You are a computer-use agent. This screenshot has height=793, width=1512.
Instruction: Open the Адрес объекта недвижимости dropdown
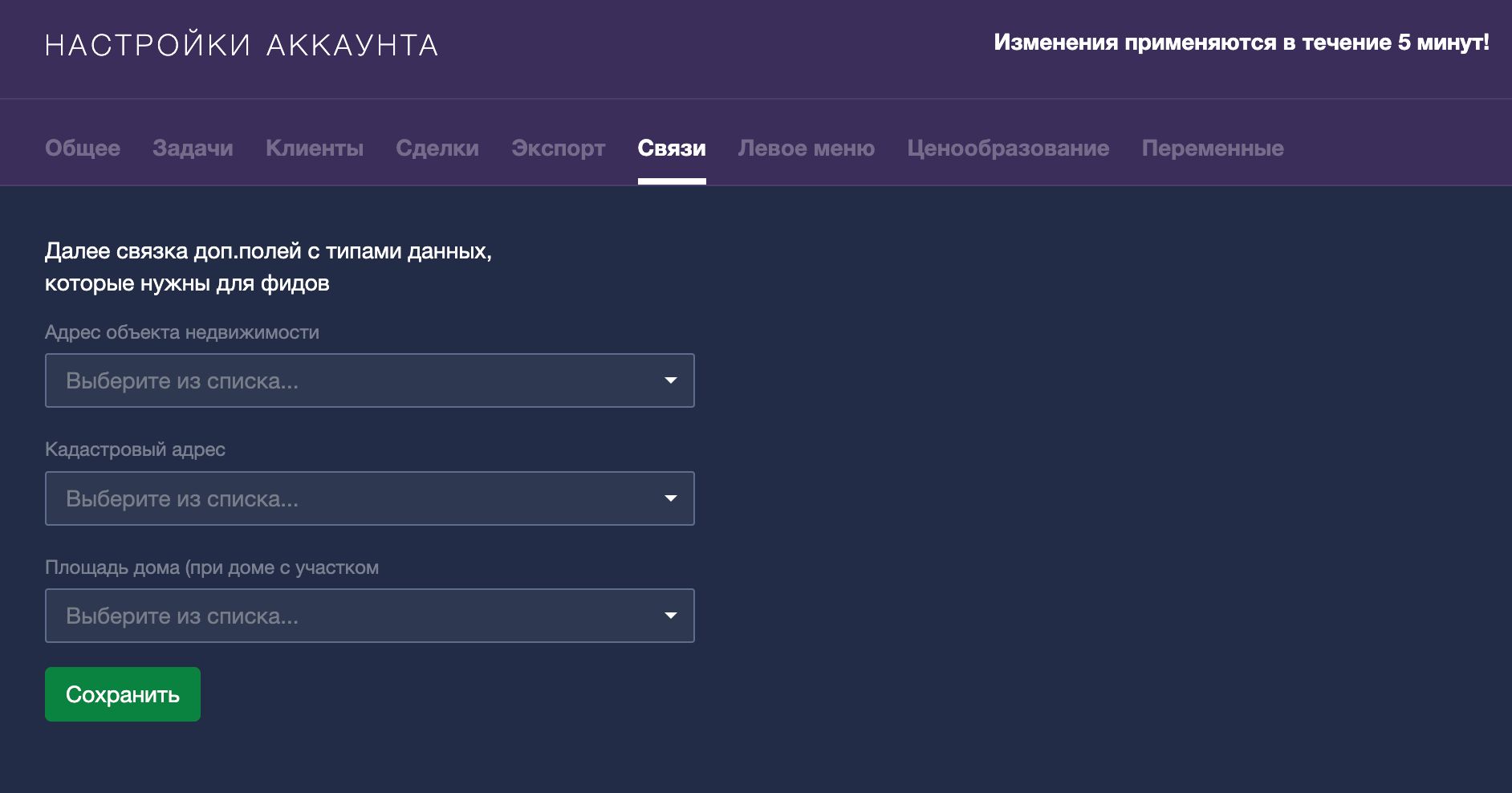[370, 380]
